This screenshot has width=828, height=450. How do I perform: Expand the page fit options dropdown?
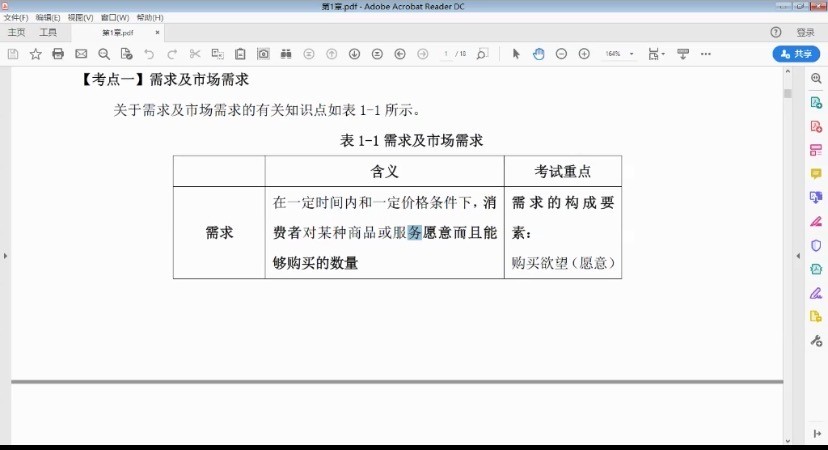coord(656,54)
